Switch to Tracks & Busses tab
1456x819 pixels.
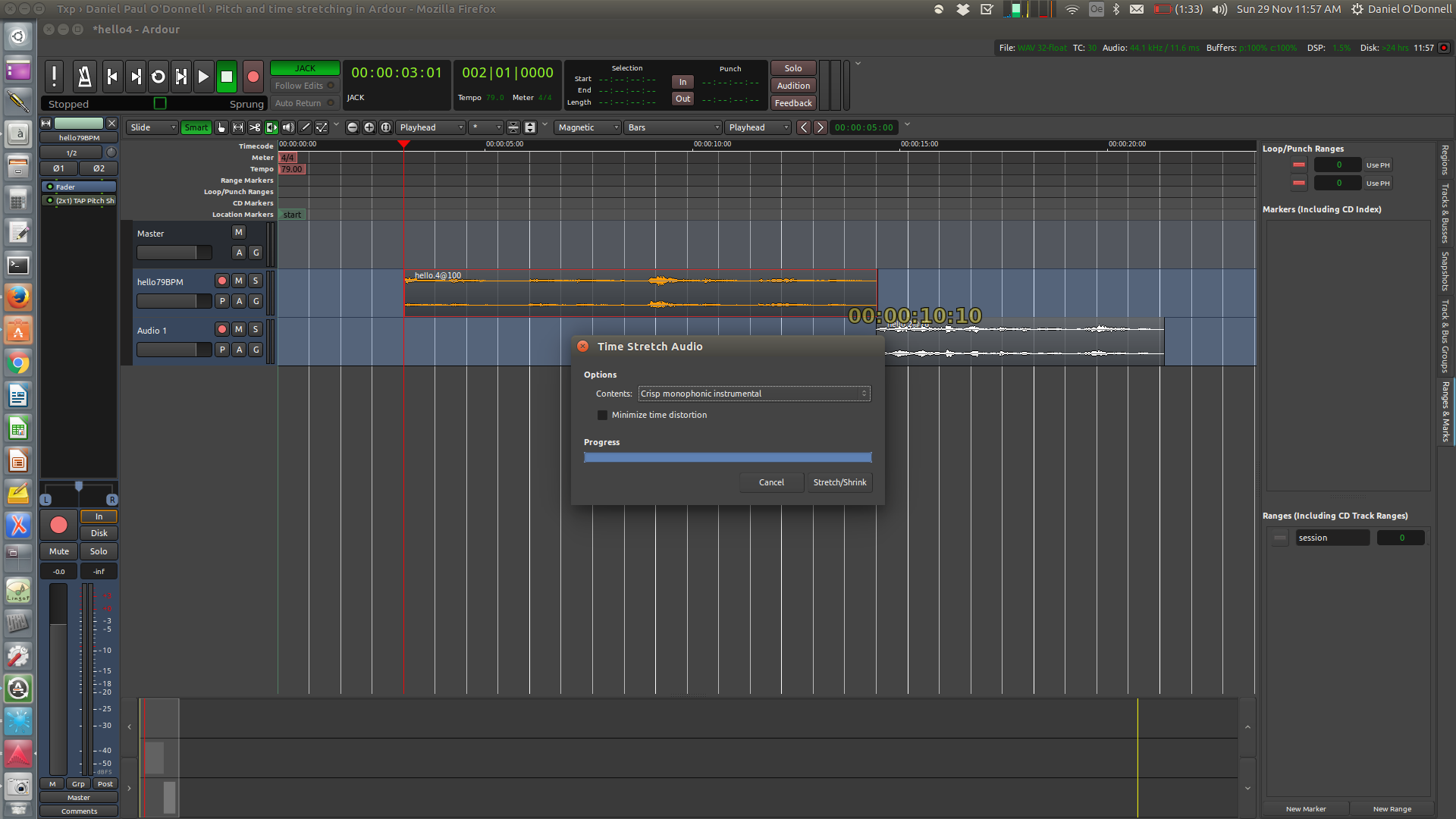click(1445, 213)
